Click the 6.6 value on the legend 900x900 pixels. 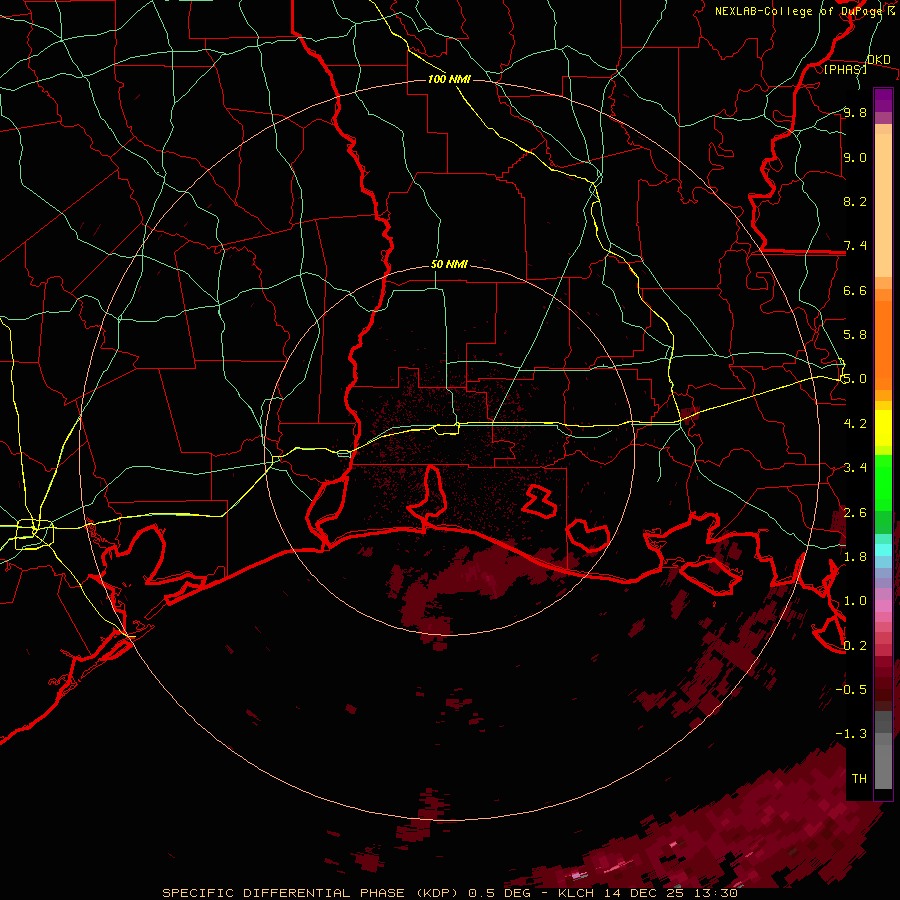[855, 290]
